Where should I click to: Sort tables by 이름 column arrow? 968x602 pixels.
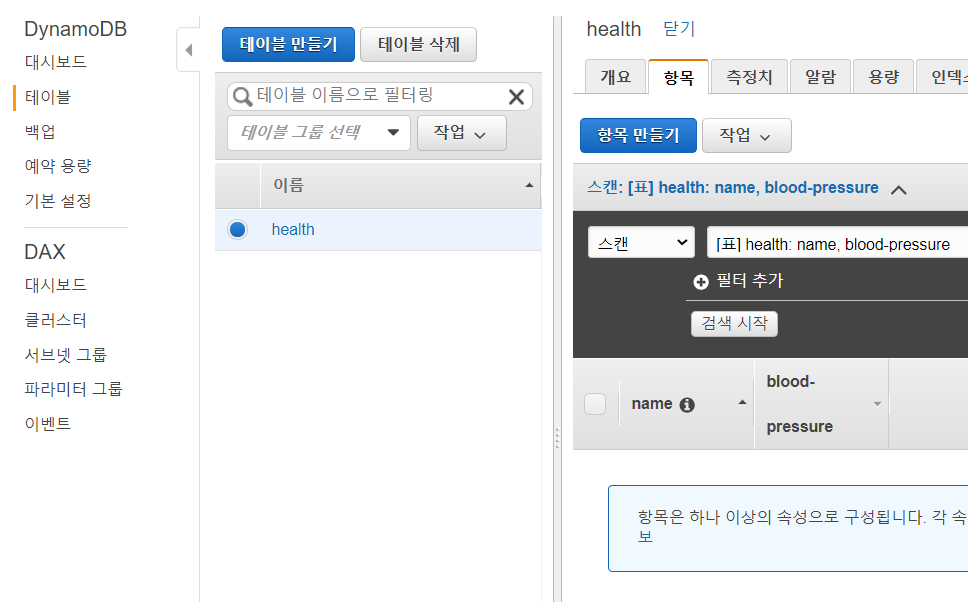[529, 185]
